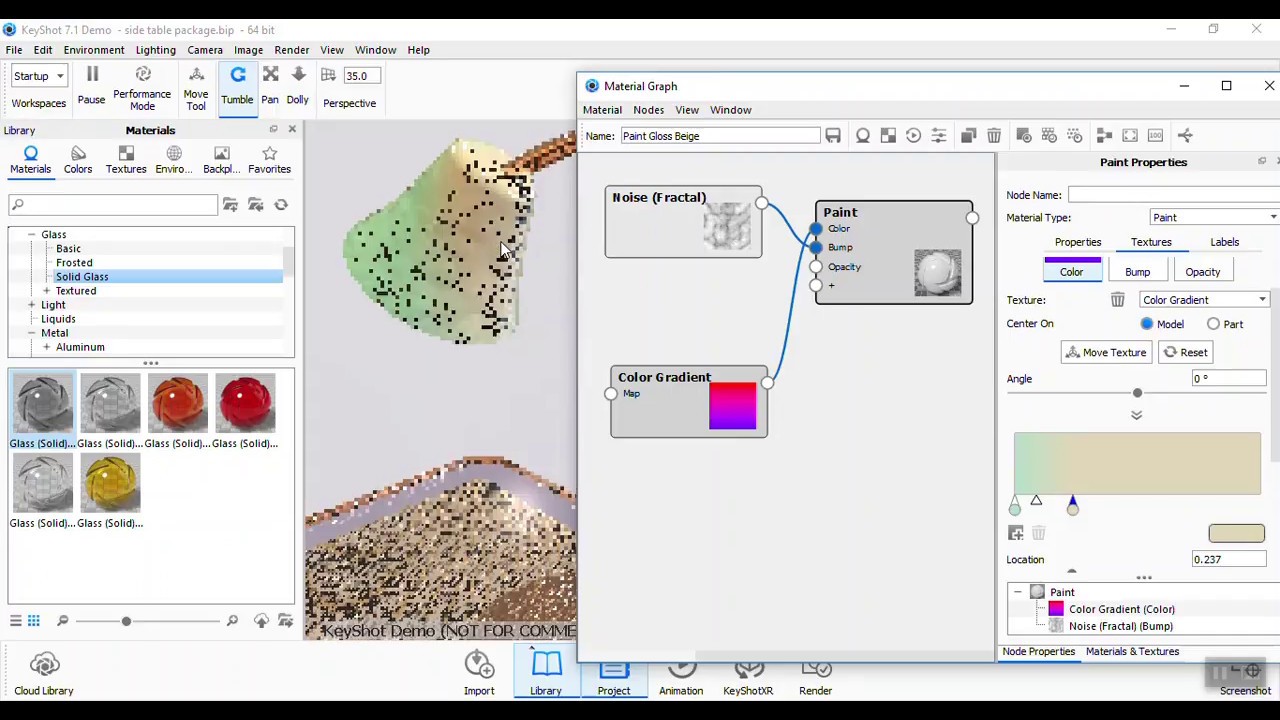Click the Node Name input field
1280x720 pixels.
tap(1174, 195)
